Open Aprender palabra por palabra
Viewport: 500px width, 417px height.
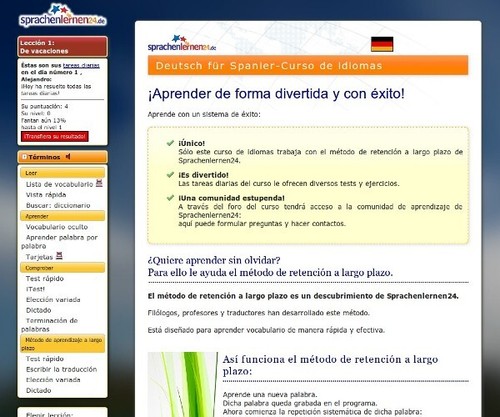pos(60,242)
